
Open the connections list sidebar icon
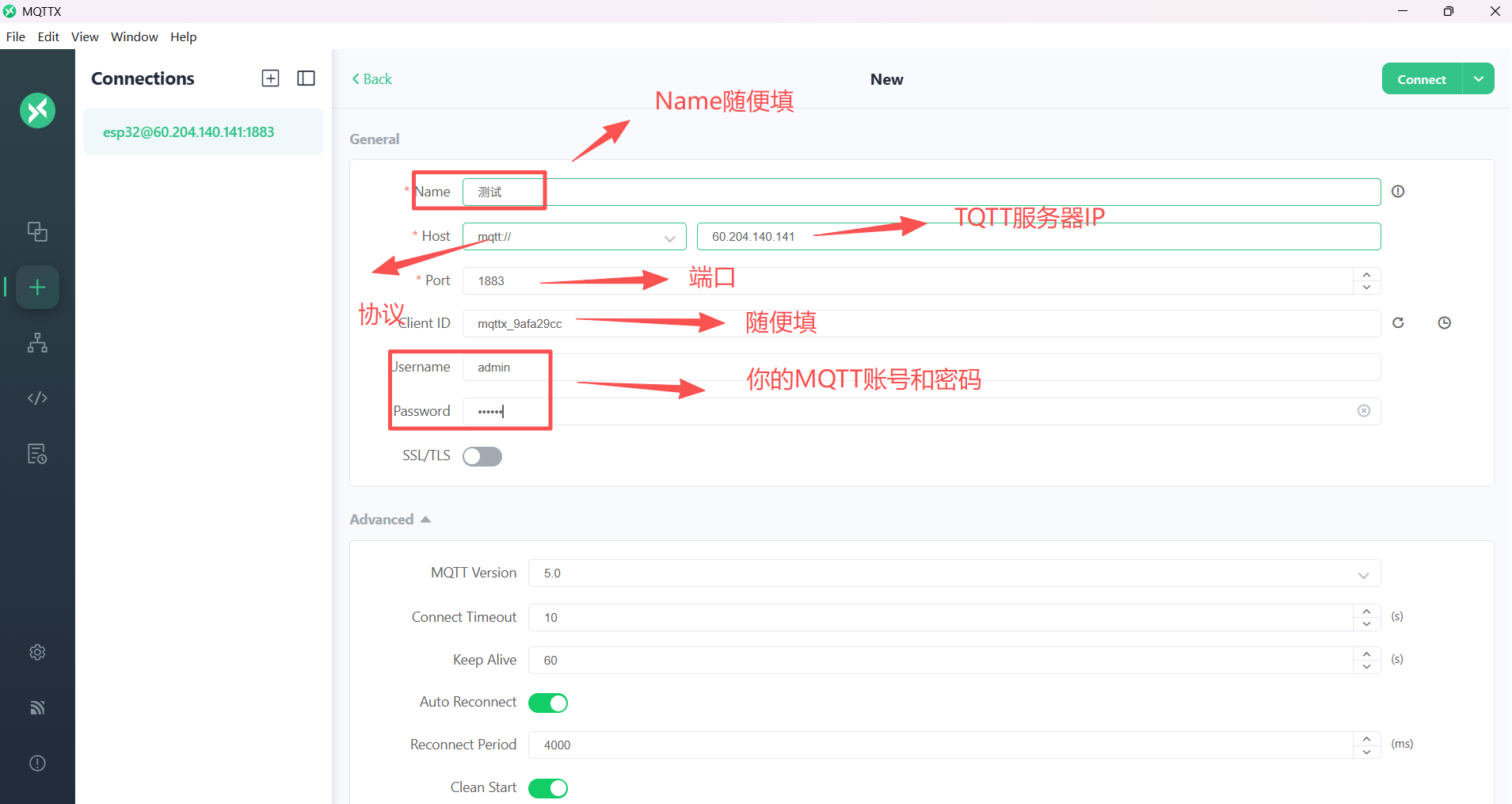tap(37, 231)
